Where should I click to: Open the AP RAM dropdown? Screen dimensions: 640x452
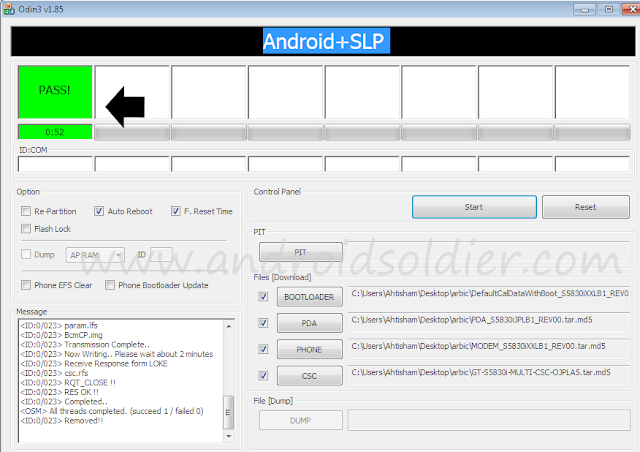click(95, 255)
